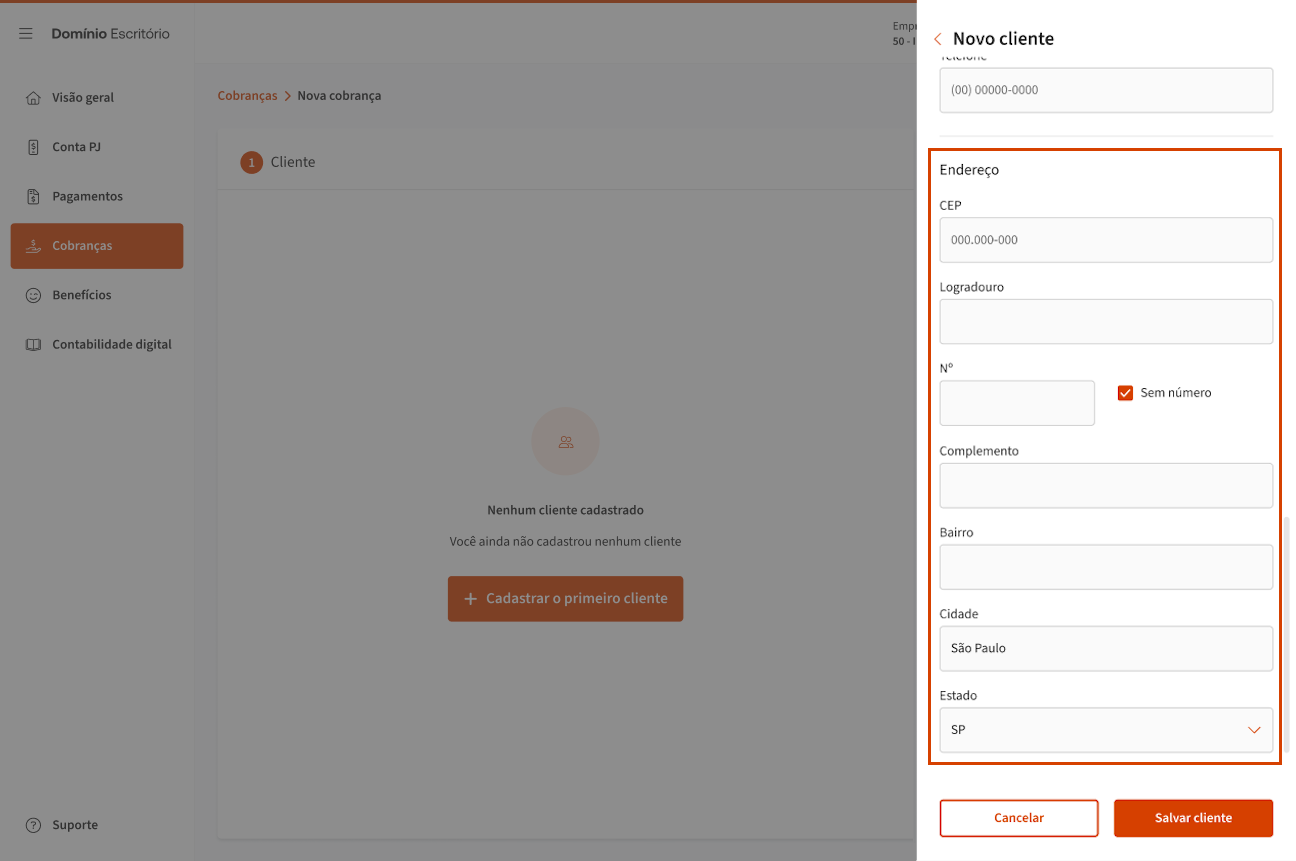Click the Telefone input field
The width and height of the screenshot is (1296, 861).
coord(1105,90)
